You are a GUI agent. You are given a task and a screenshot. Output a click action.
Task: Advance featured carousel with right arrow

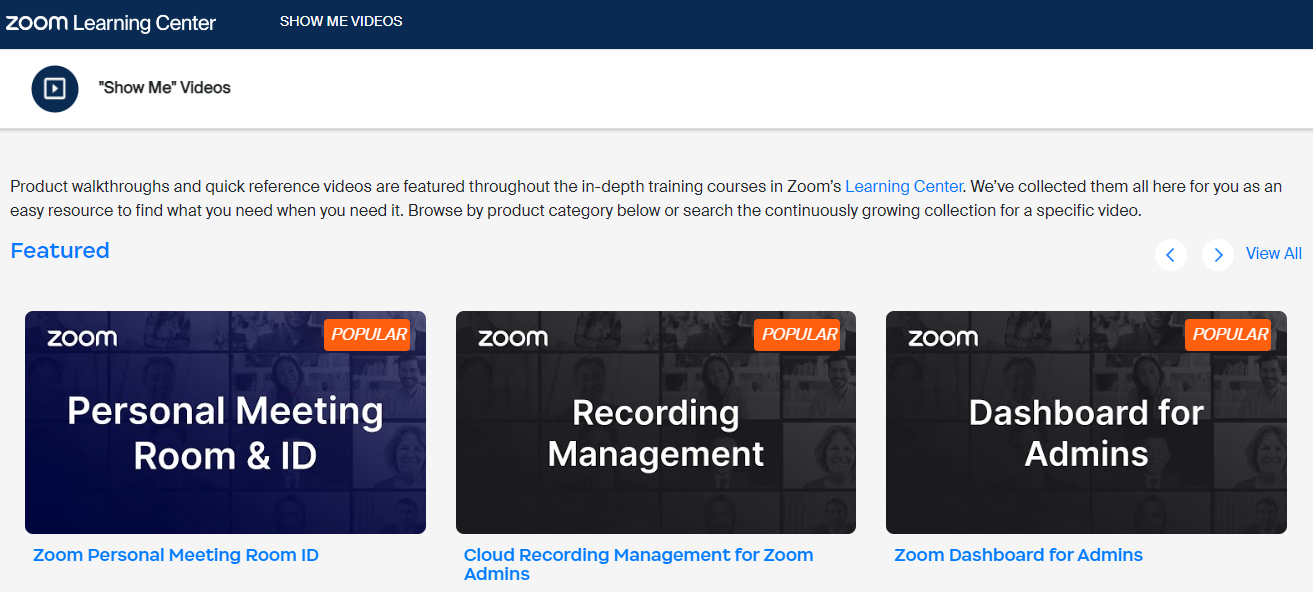coord(1217,255)
